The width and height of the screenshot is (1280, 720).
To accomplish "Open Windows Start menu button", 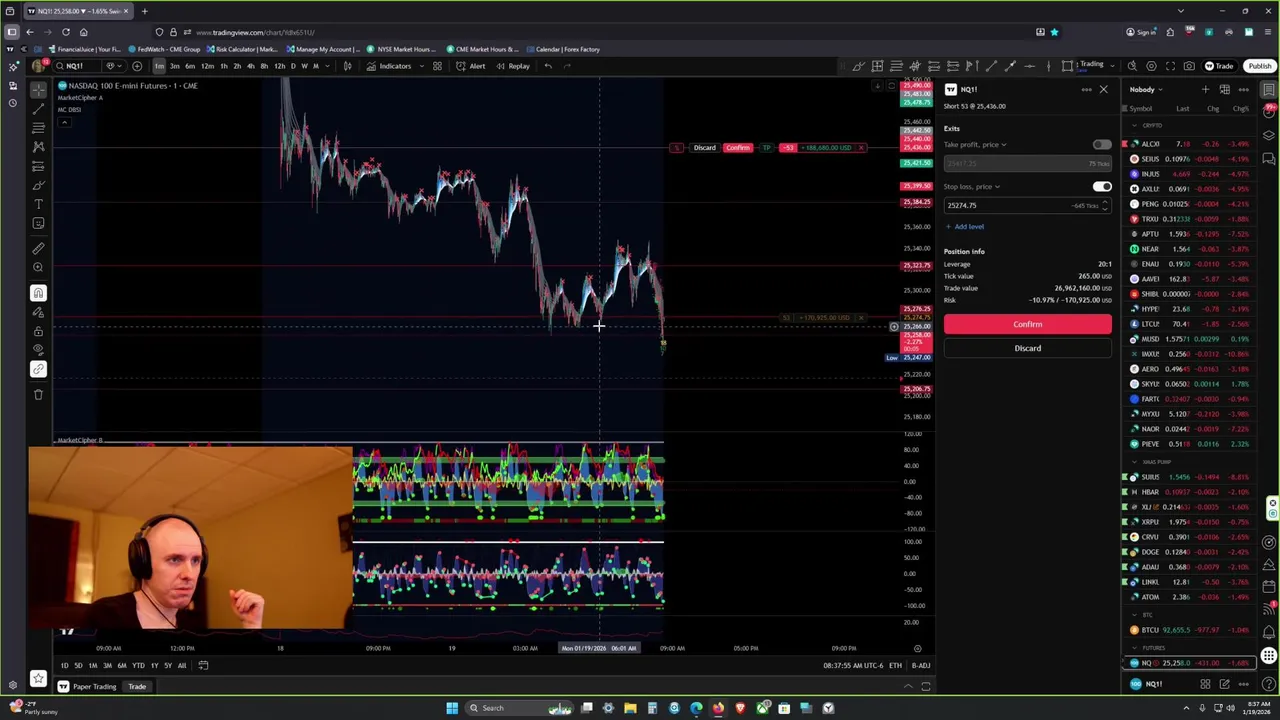I will (452, 708).
